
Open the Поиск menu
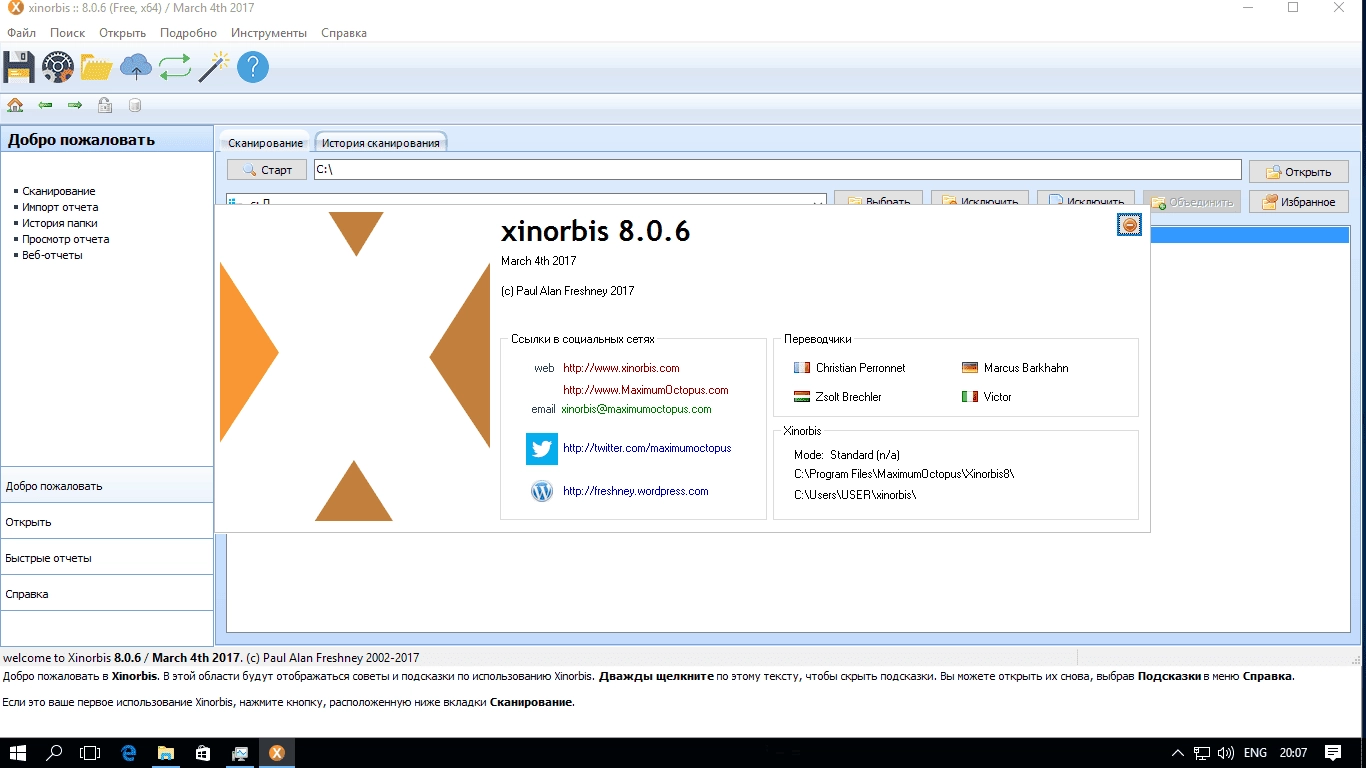pyautogui.click(x=67, y=33)
